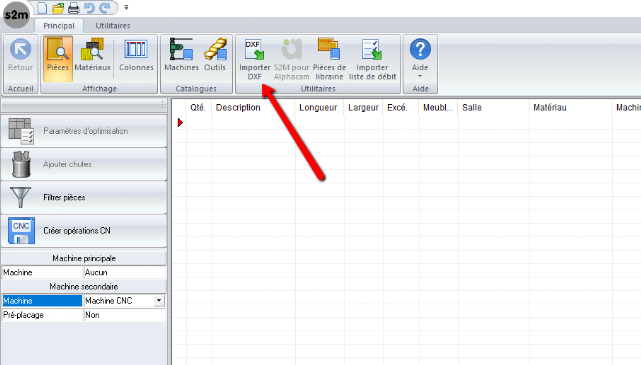This screenshot has width=641, height=365.
Task: Click Ajouter chutes button
Action: click(84, 164)
